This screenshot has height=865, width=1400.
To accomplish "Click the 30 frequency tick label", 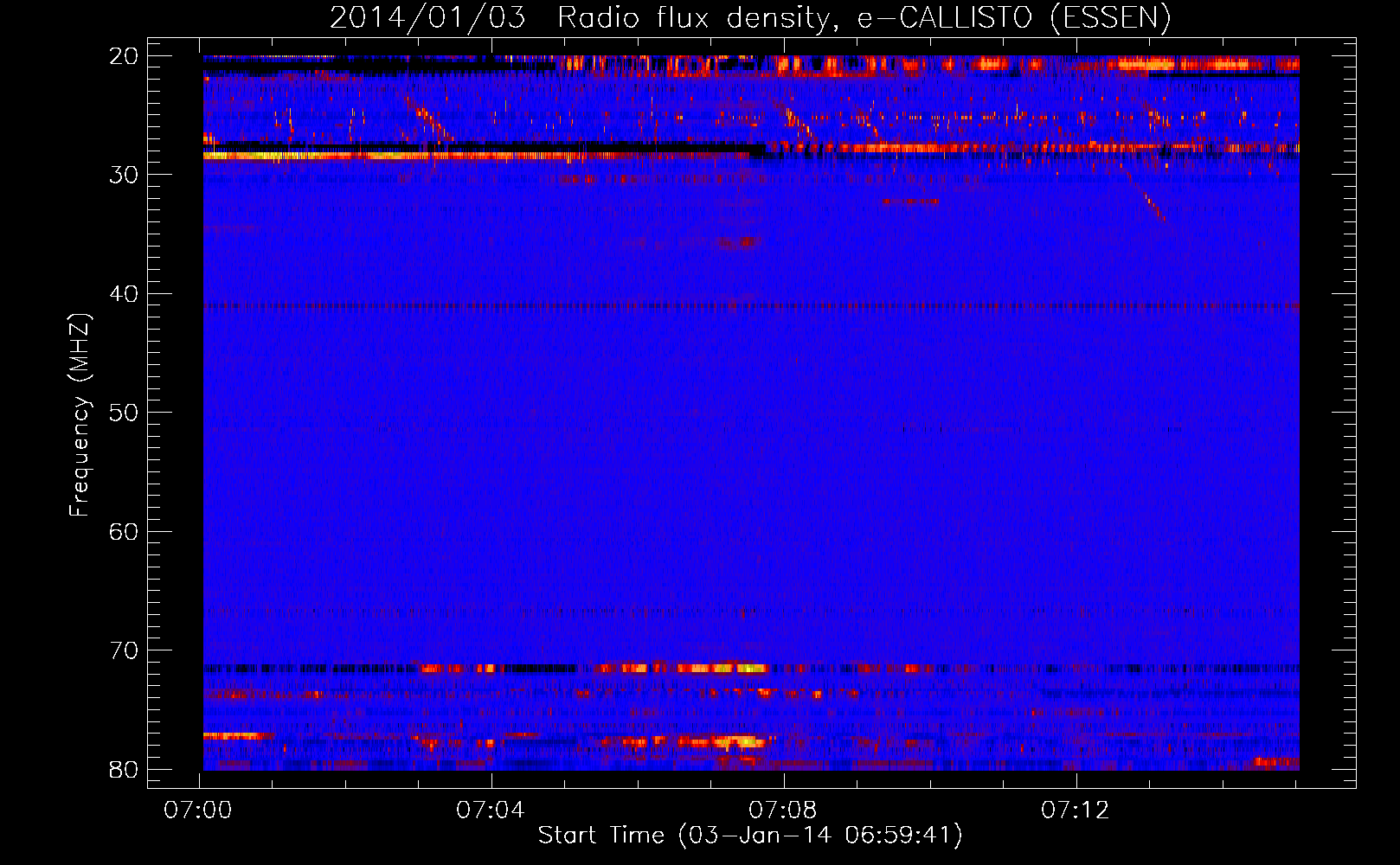I will pyautogui.click(x=124, y=175).
